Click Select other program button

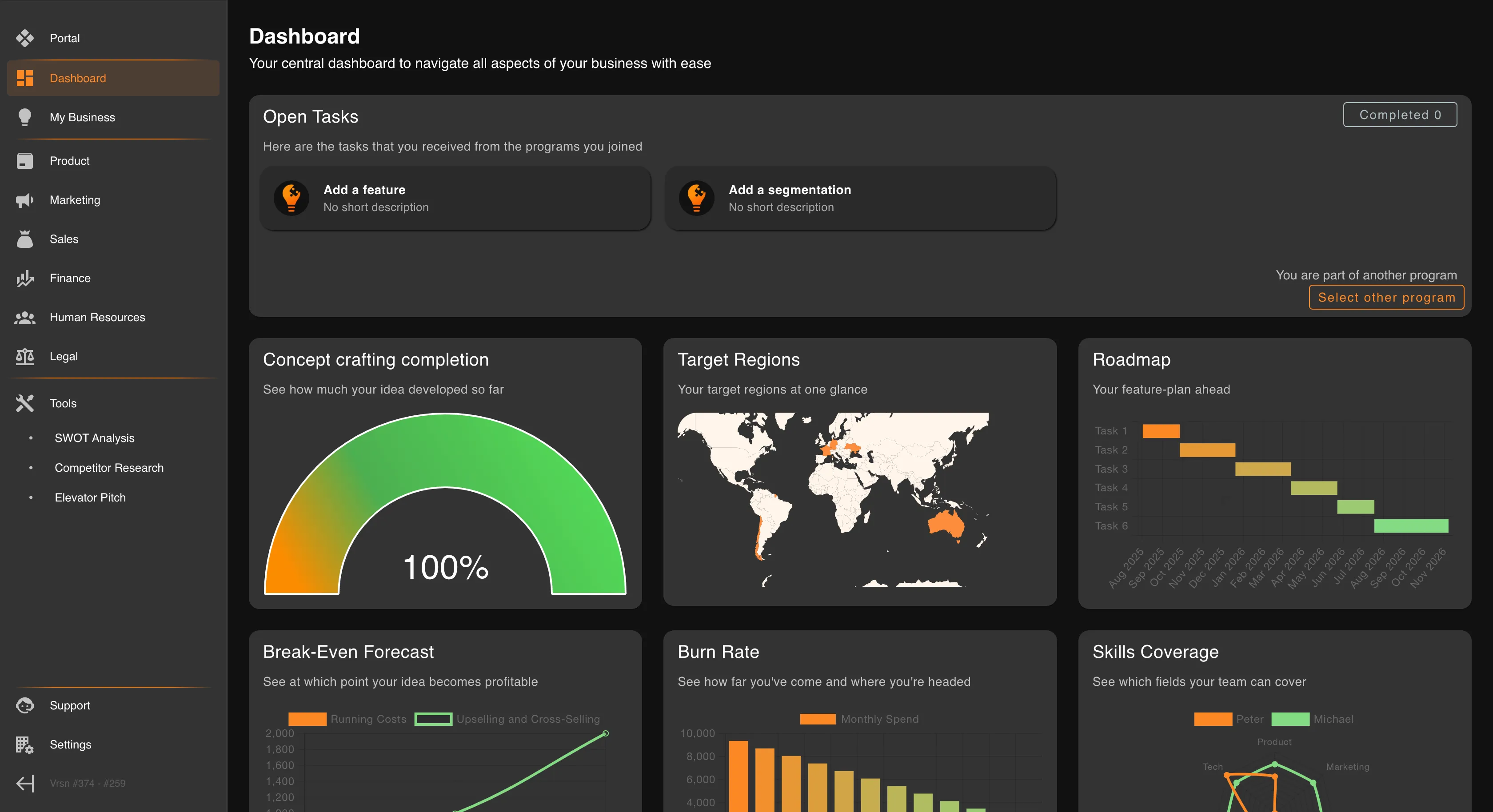(x=1386, y=297)
